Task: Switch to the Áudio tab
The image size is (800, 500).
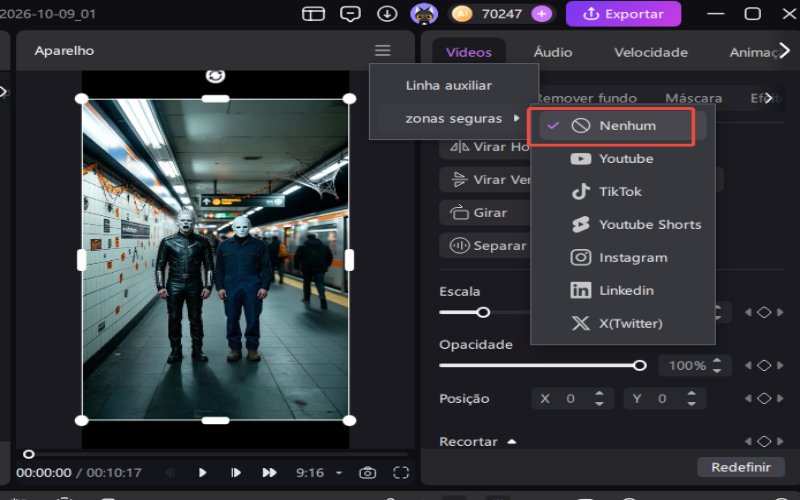Action: click(553, 52)
